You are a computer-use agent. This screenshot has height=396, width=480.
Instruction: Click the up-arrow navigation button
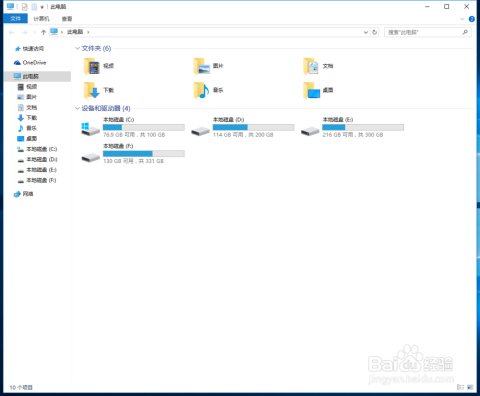(x=43, y=32)
